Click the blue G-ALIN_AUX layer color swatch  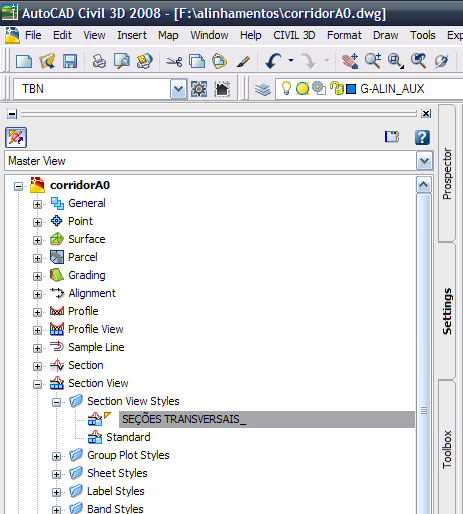pos(351,89)
